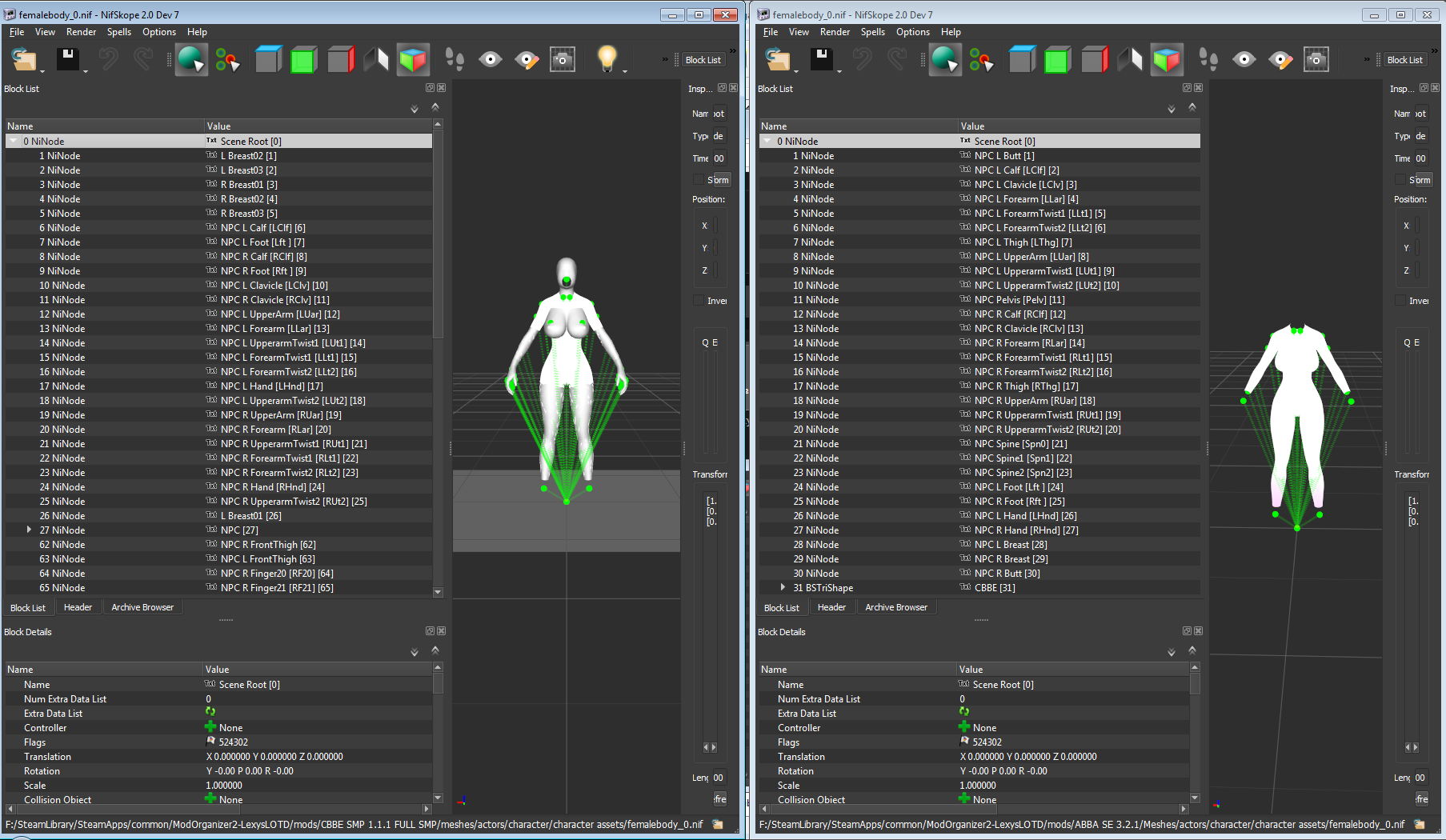Click Inspector vertical slider under E, left window

(x=715, y=403)
